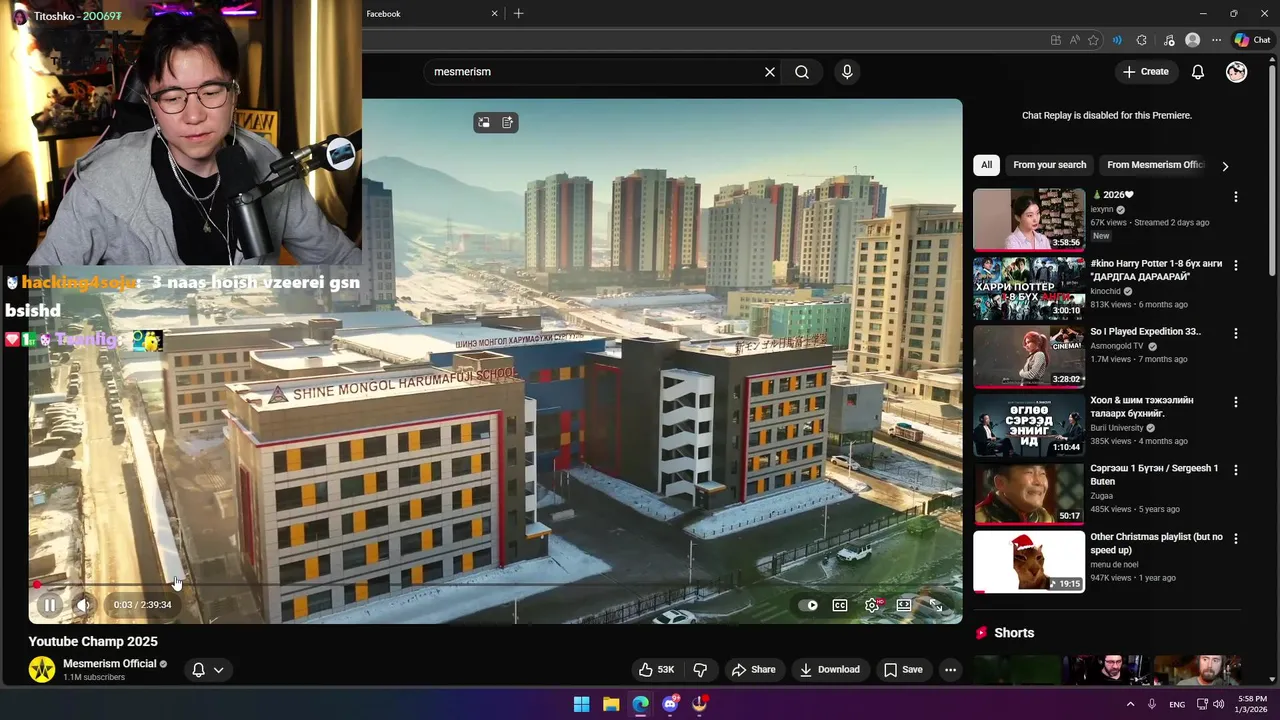Click the miniplayer overlay icon on video
Viewport: 1280px width, 720px height.
coord(484,122)
